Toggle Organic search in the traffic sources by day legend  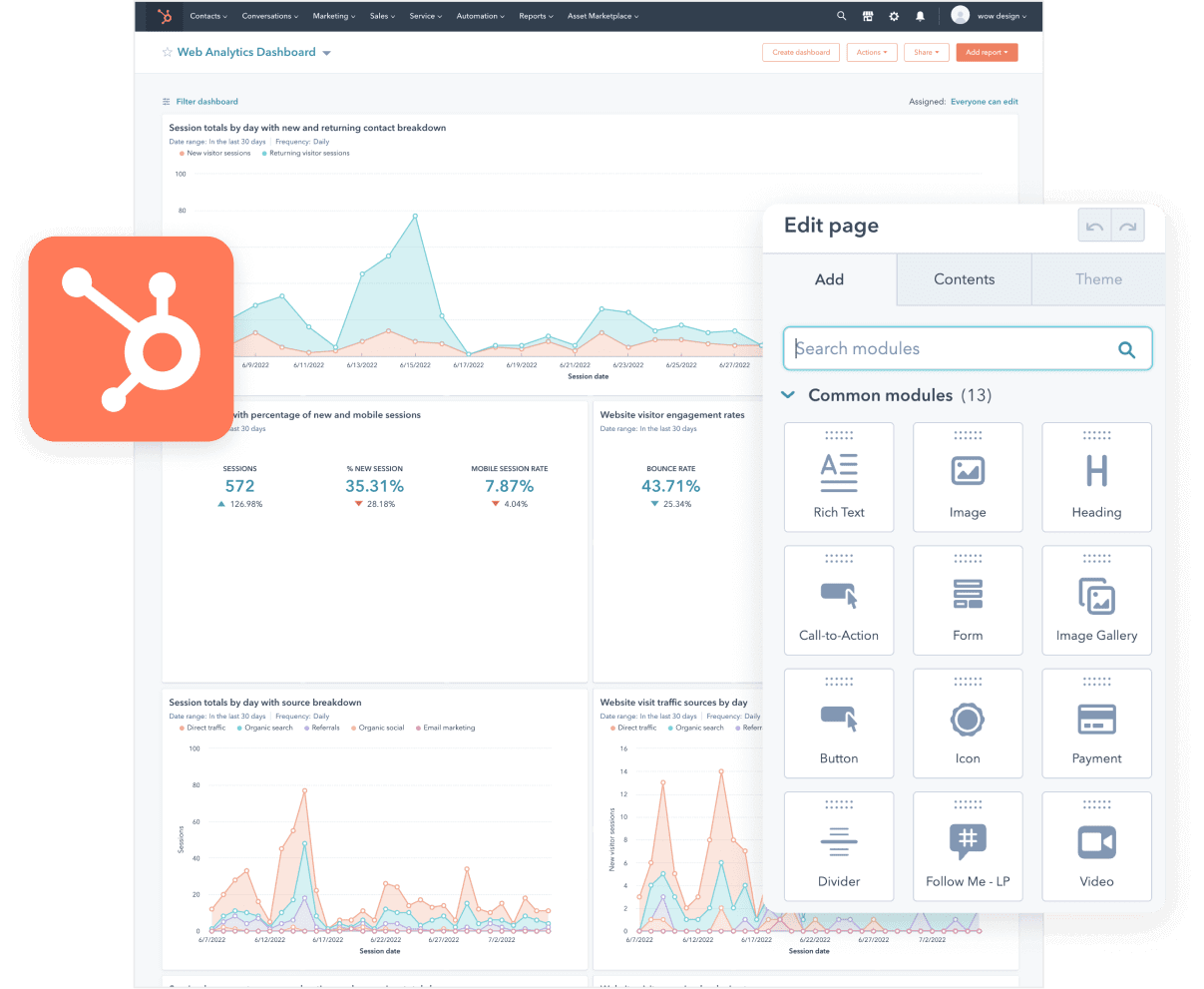696,729
